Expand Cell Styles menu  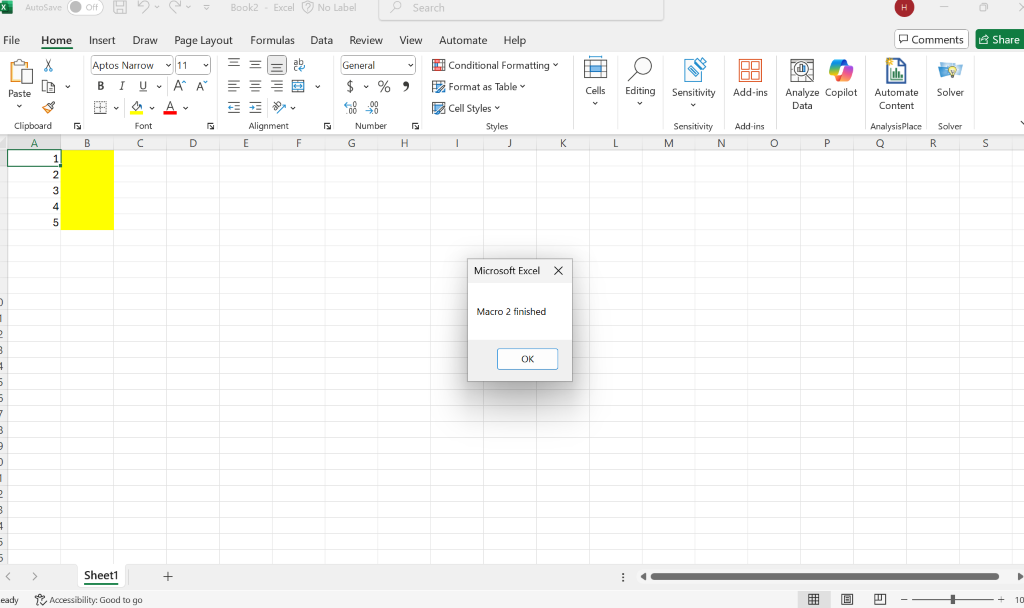pos(466,108)
